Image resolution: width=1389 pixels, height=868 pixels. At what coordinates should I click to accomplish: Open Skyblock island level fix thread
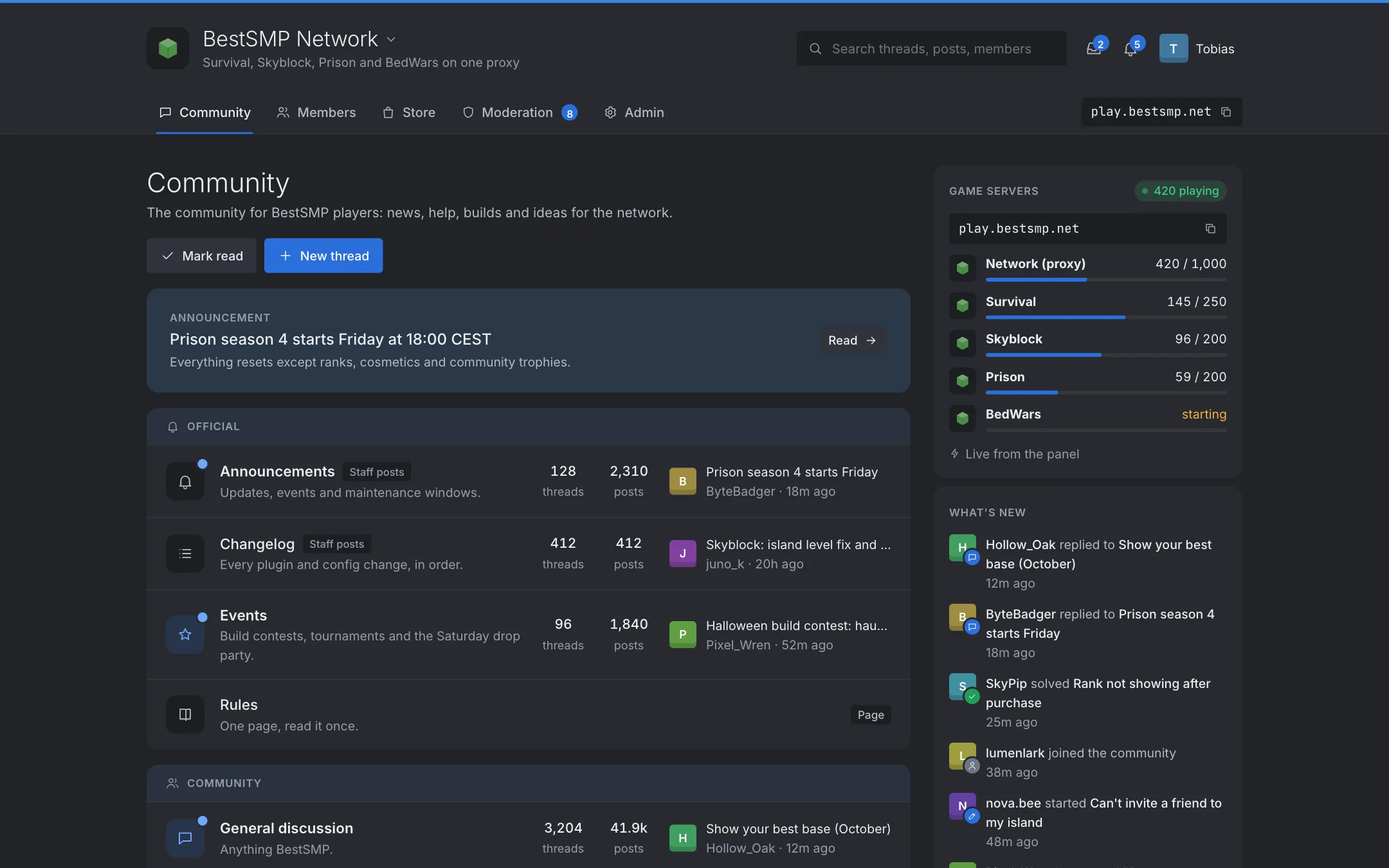pyautogui.click(x=798, y=545)
